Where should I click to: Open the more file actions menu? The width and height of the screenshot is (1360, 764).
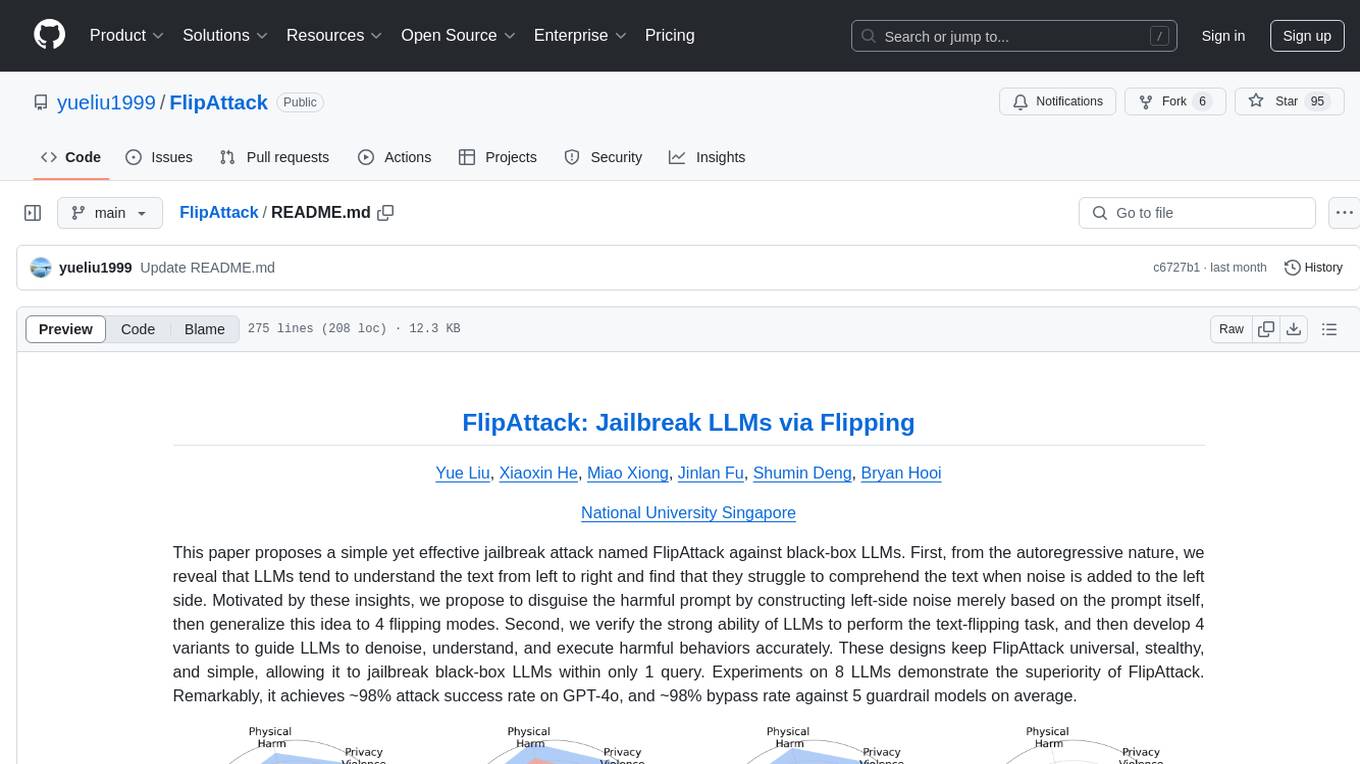point(1344,213)
